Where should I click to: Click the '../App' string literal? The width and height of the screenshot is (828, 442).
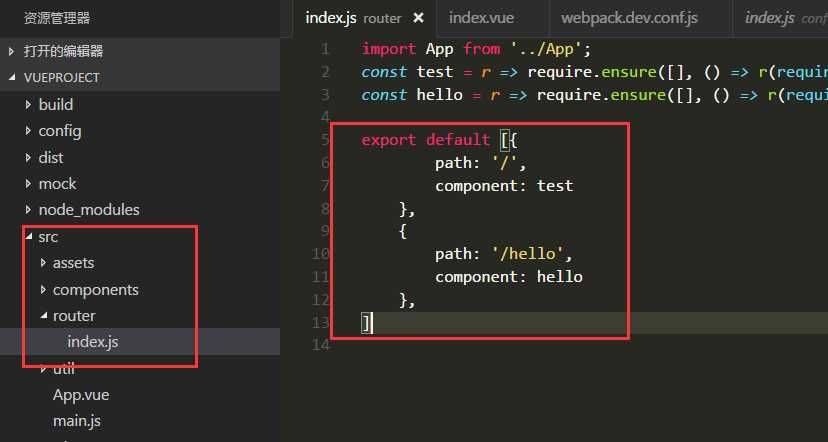point(547,49)
